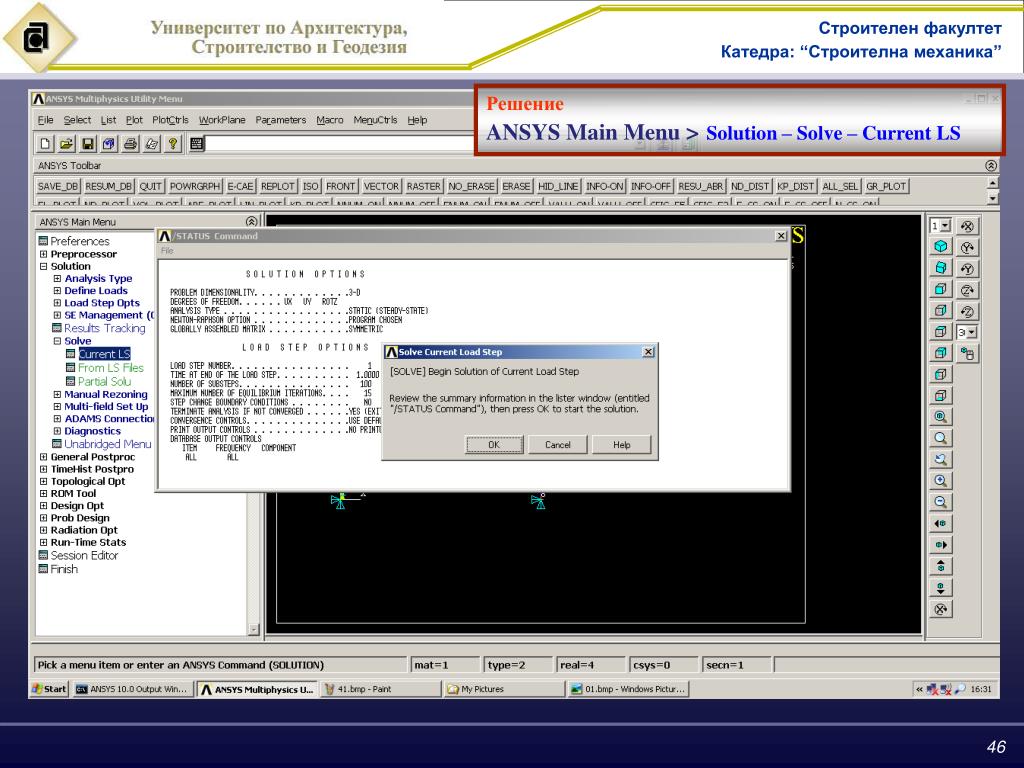Click the Start button on Windows taskbar
This screenshot has width=1024, height=768.
click(50, 689)
